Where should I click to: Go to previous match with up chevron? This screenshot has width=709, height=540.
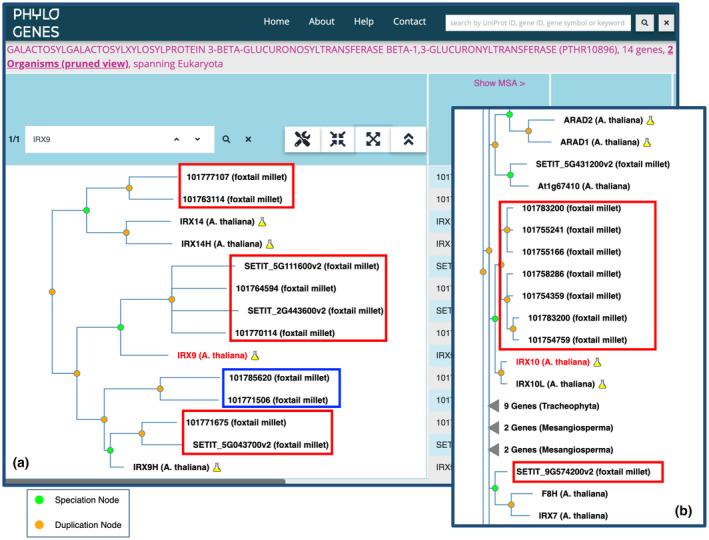tap(176, 140)
